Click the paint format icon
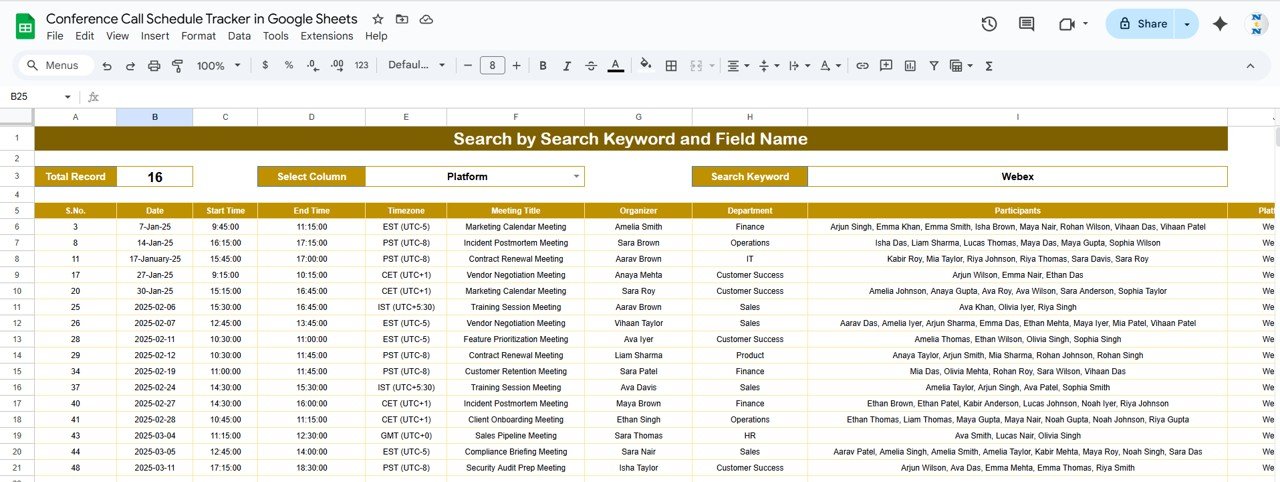This screenshot has width=1280, height=482. pos(178,66)
